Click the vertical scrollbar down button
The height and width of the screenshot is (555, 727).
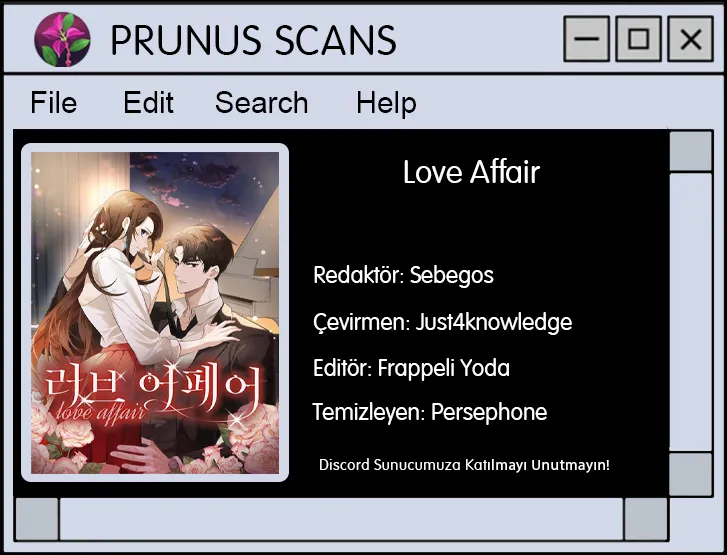click(x=691, y=474)
